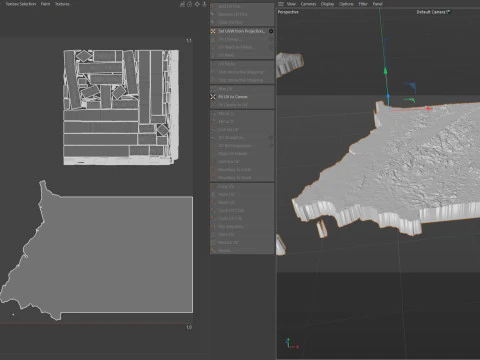
Task: Open the viewport View menu
Action: click(291, 4)
